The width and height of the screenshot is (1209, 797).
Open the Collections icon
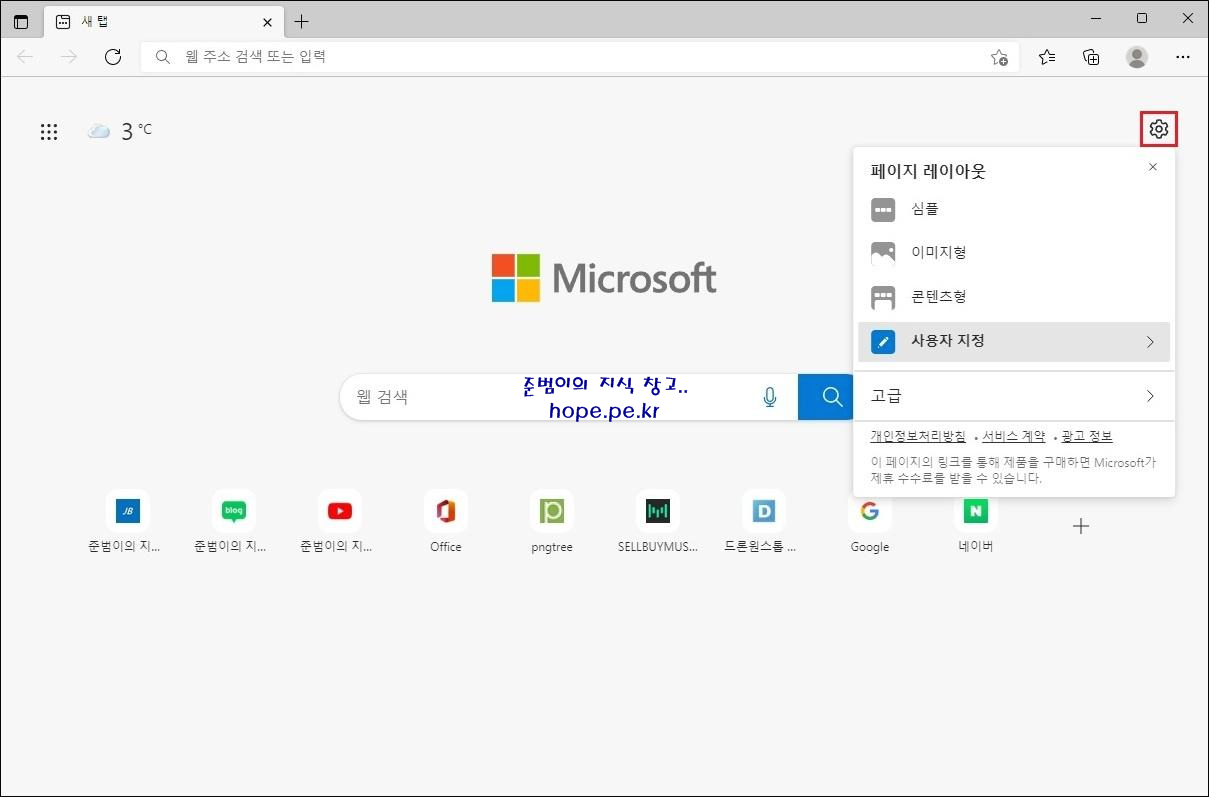click(1092, 57)
